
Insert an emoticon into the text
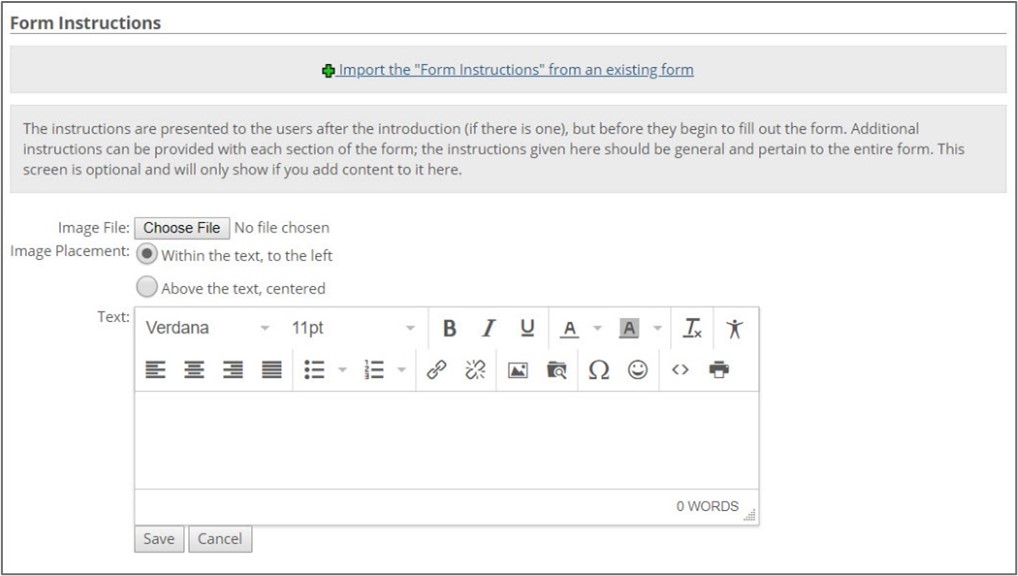635,370
